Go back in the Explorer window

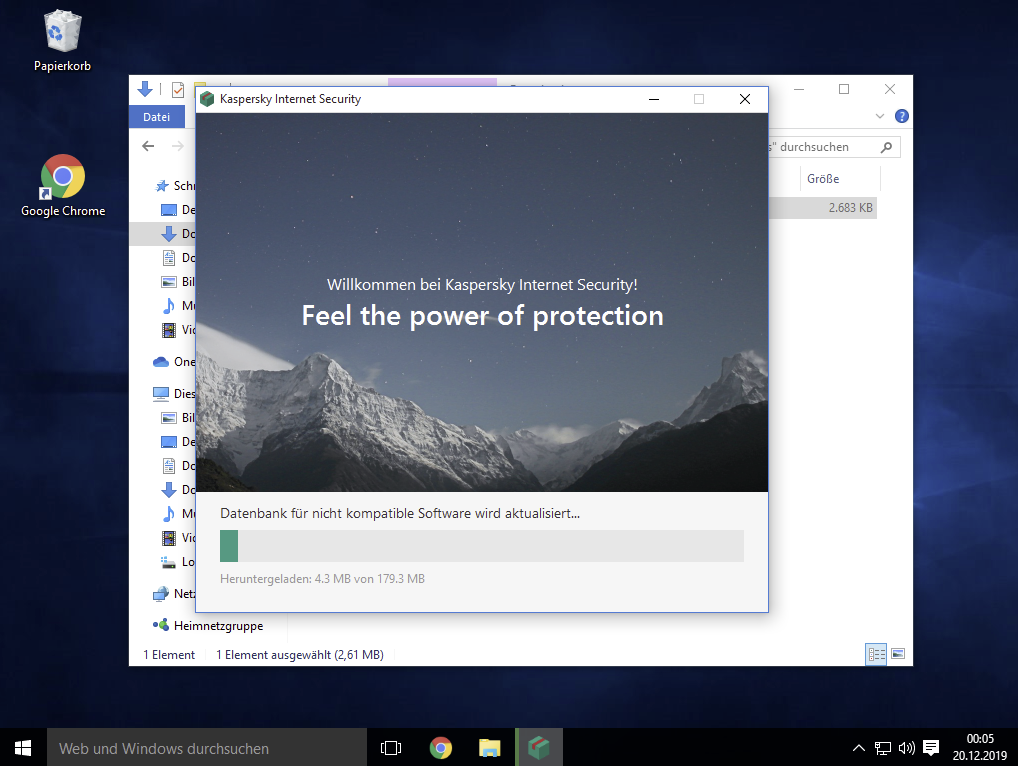(148, 146)
